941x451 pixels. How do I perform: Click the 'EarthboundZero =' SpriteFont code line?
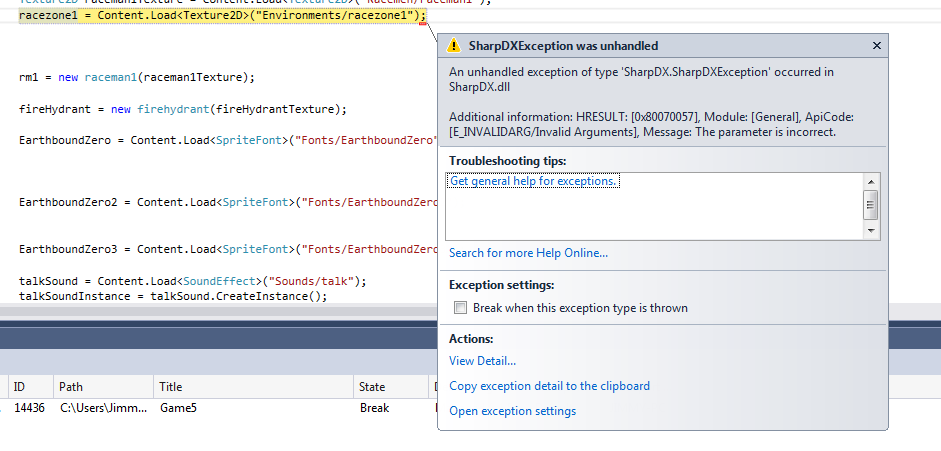coord(228,140)
